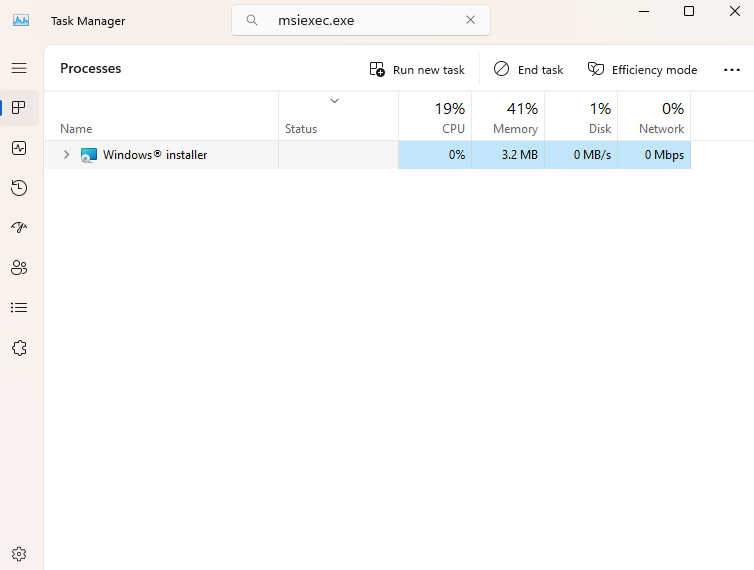The height and width of the screenshot is (570, 754).
Task: Click the Windows installer process icon
Action: (88, 155)
